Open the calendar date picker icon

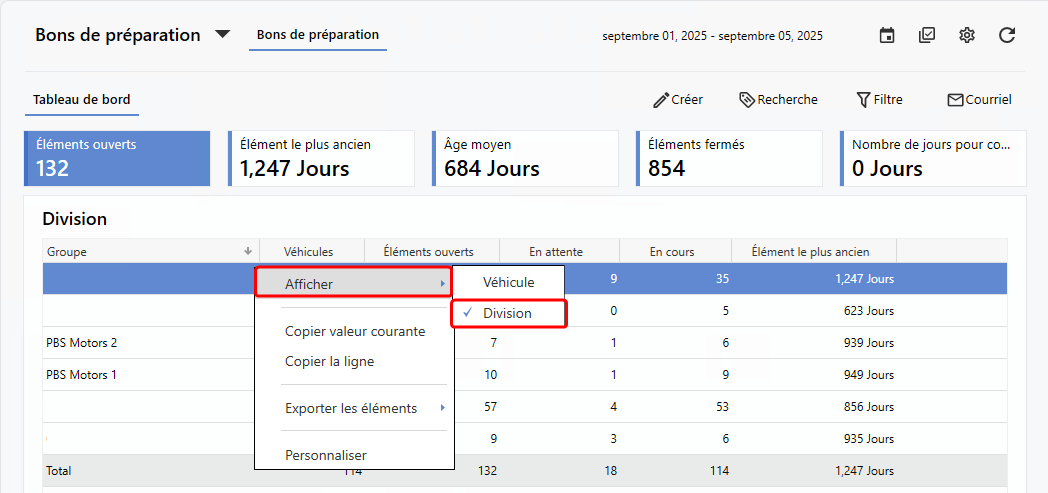pos(886,36)
